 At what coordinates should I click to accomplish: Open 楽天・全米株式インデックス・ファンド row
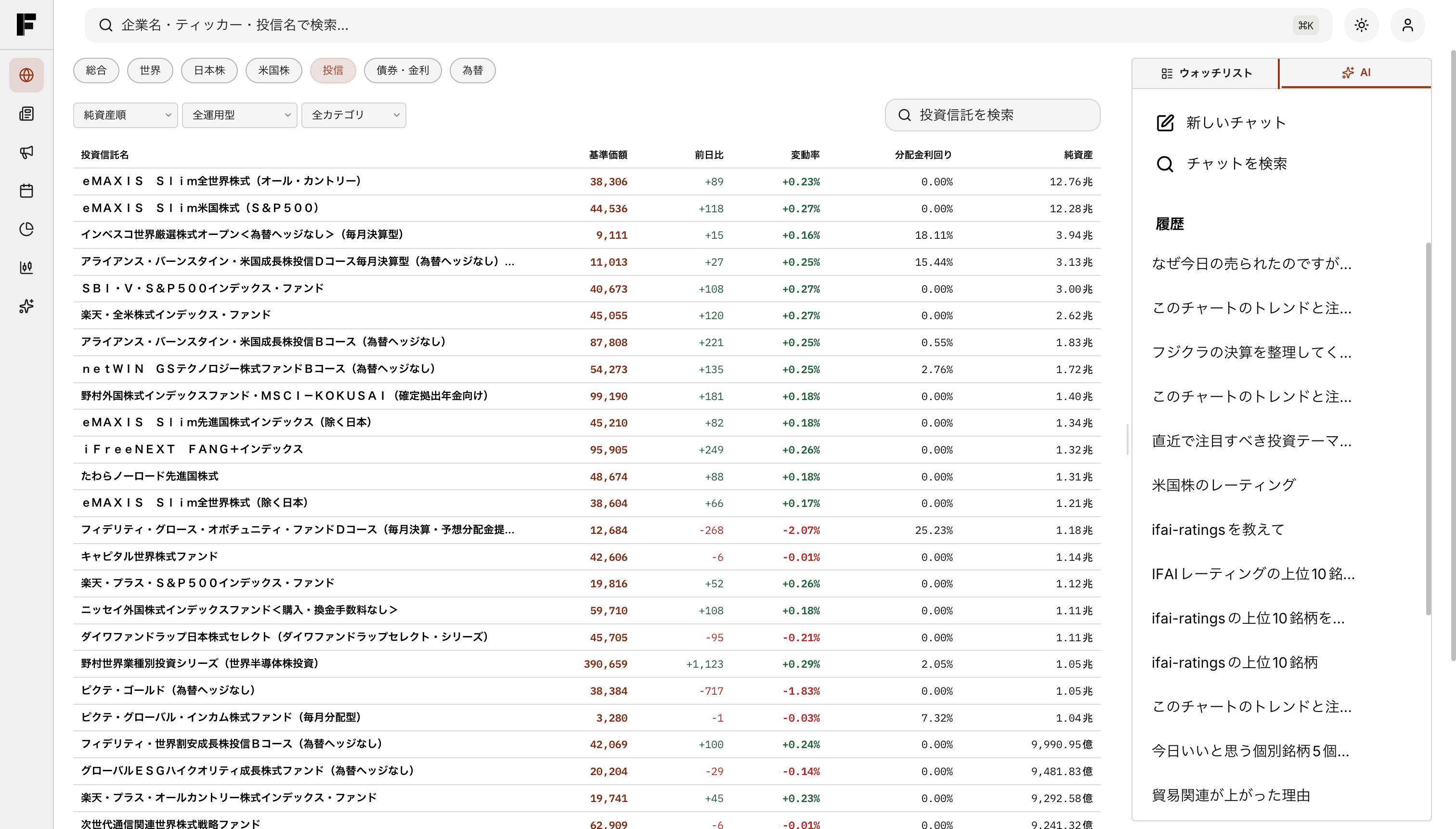pyautogui.click(x=586, y=315)
